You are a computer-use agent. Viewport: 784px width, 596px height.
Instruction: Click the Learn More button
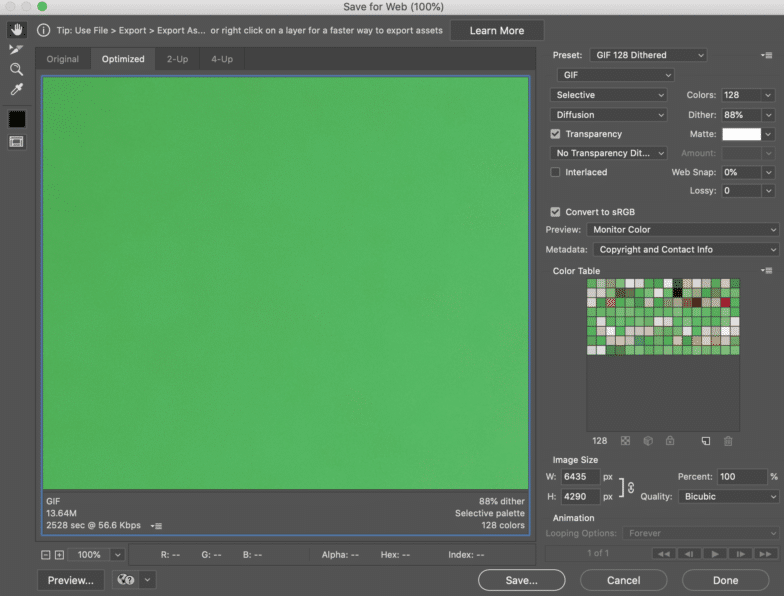tap(497, 30)
